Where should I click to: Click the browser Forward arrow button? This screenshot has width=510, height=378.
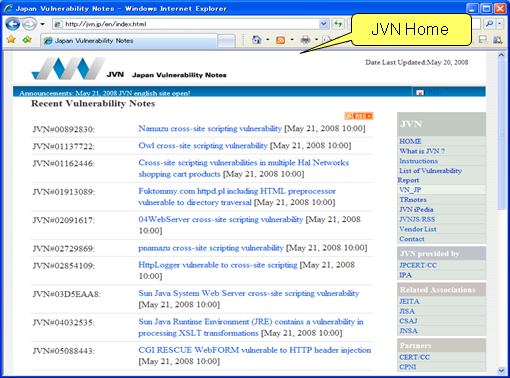click(30, 24)
